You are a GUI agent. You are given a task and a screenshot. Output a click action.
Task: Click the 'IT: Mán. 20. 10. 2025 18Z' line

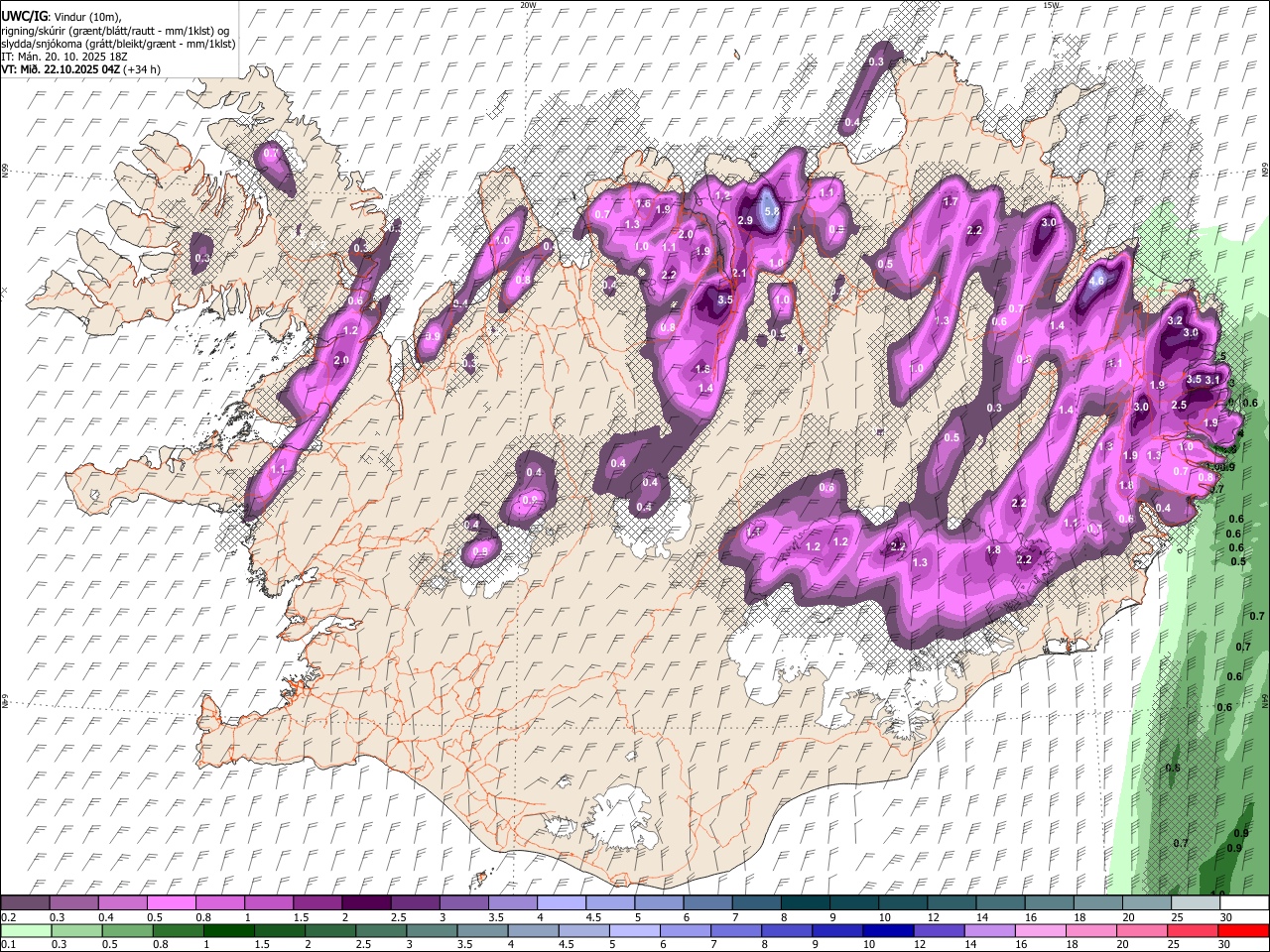tap(64, 57)
